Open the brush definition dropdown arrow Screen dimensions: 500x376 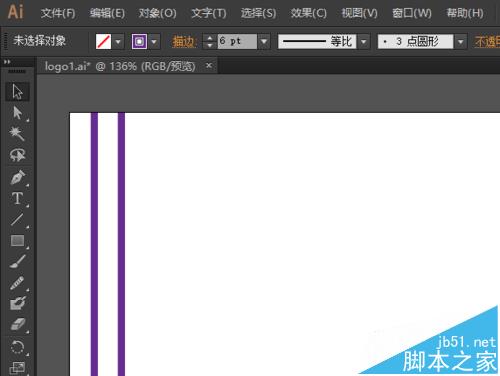click(460, 42)
